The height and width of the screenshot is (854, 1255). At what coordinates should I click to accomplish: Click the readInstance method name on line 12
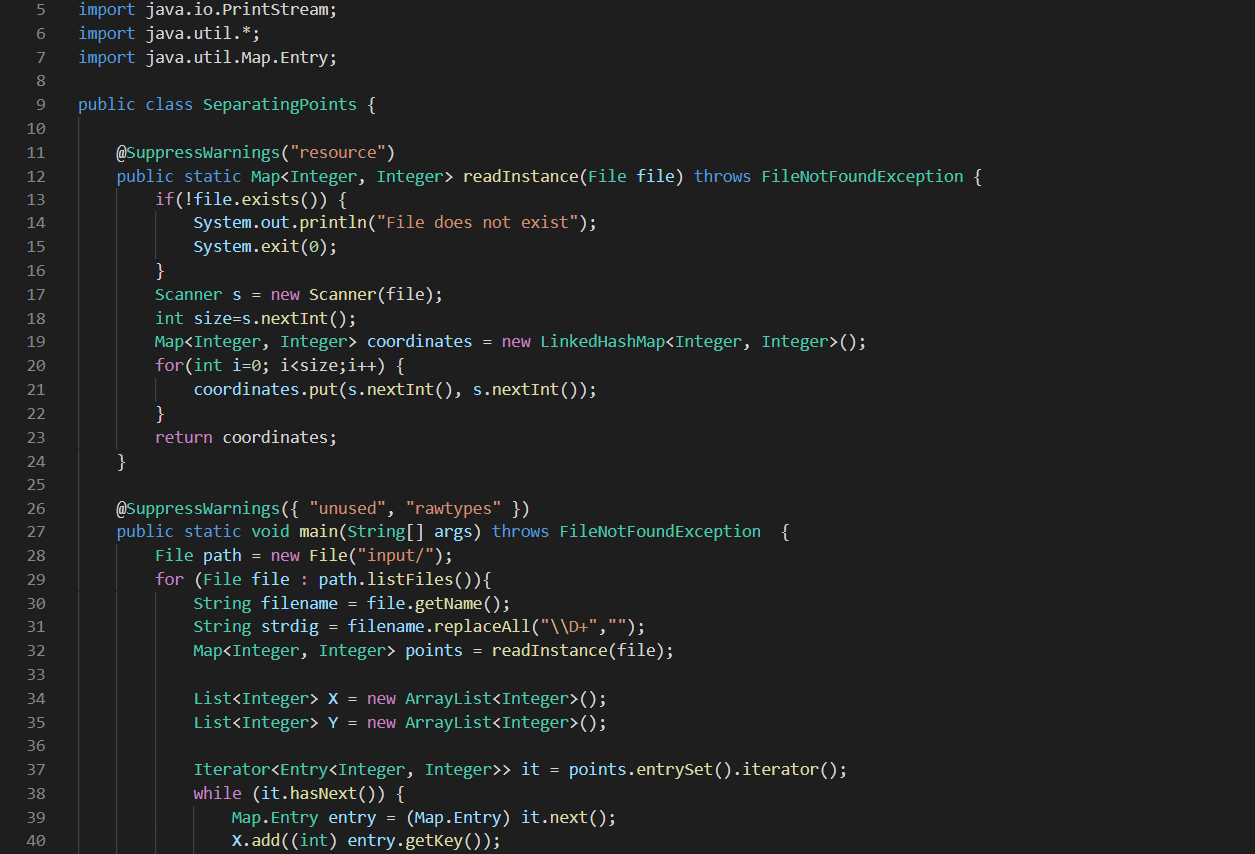[520, 176]
